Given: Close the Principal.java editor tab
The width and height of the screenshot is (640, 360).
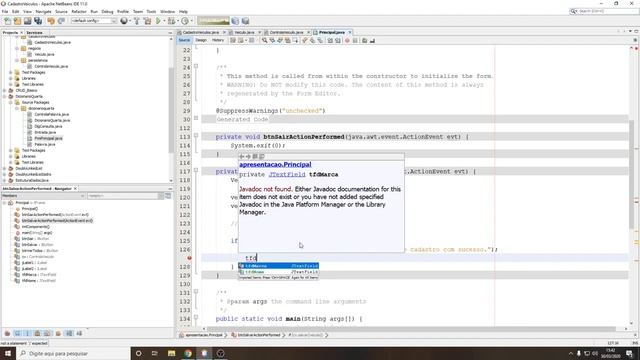Looking at the screenshot, I should 350,32.
